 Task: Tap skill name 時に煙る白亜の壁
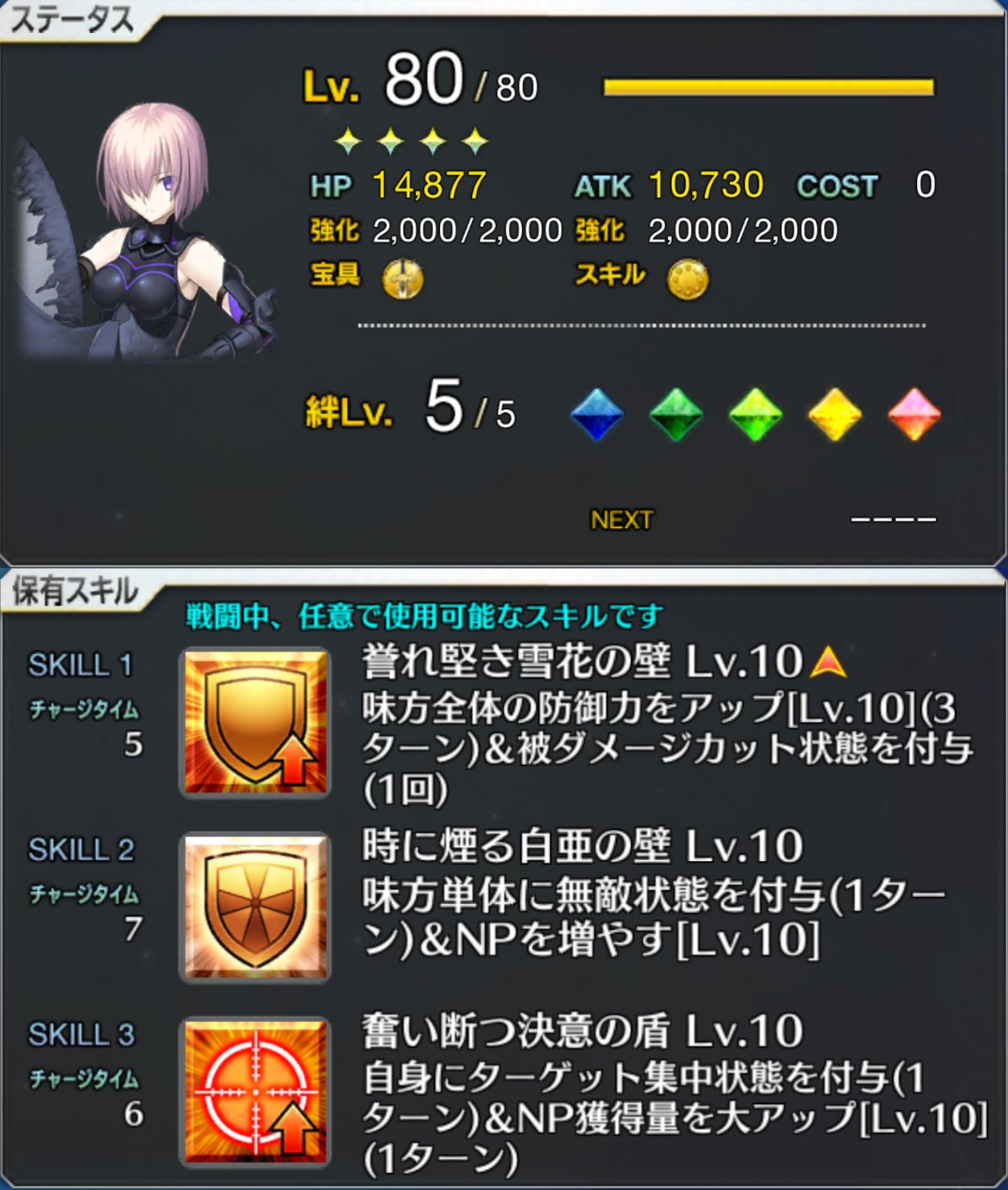click(516, 846)
